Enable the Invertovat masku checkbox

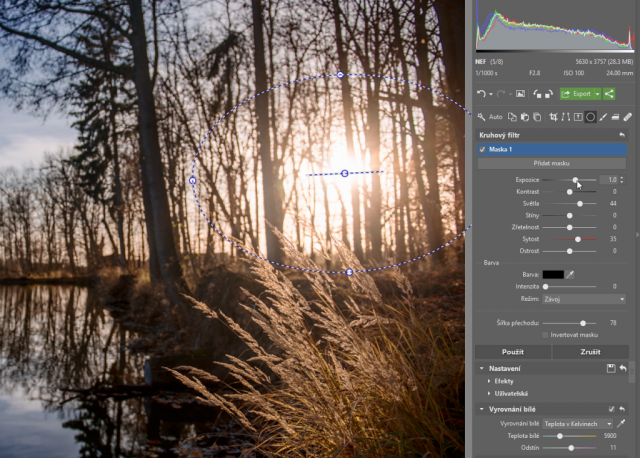coord(545,335)
